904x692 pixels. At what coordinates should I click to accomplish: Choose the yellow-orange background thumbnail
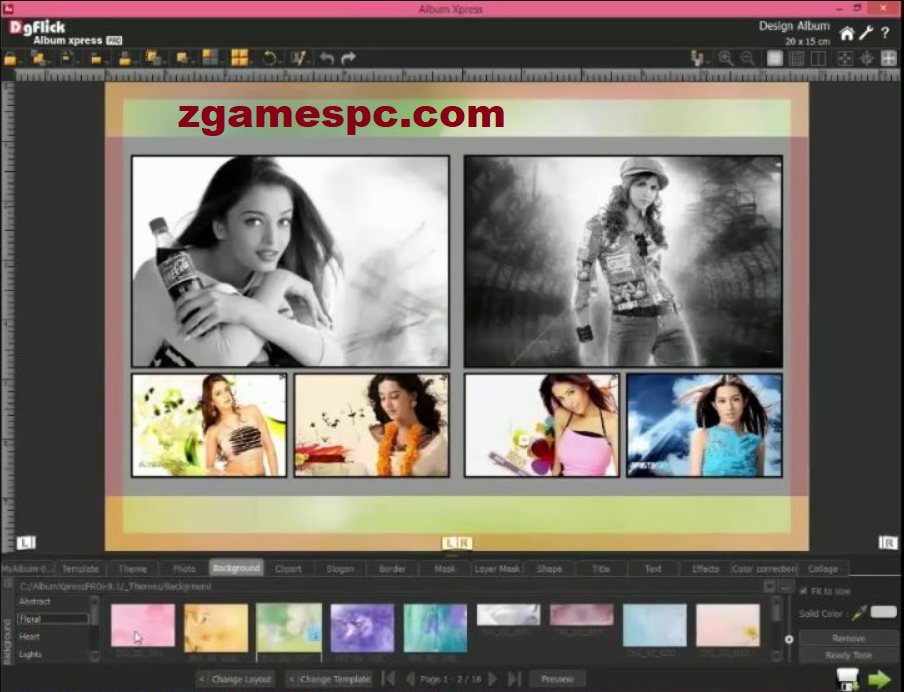[216, 627]
